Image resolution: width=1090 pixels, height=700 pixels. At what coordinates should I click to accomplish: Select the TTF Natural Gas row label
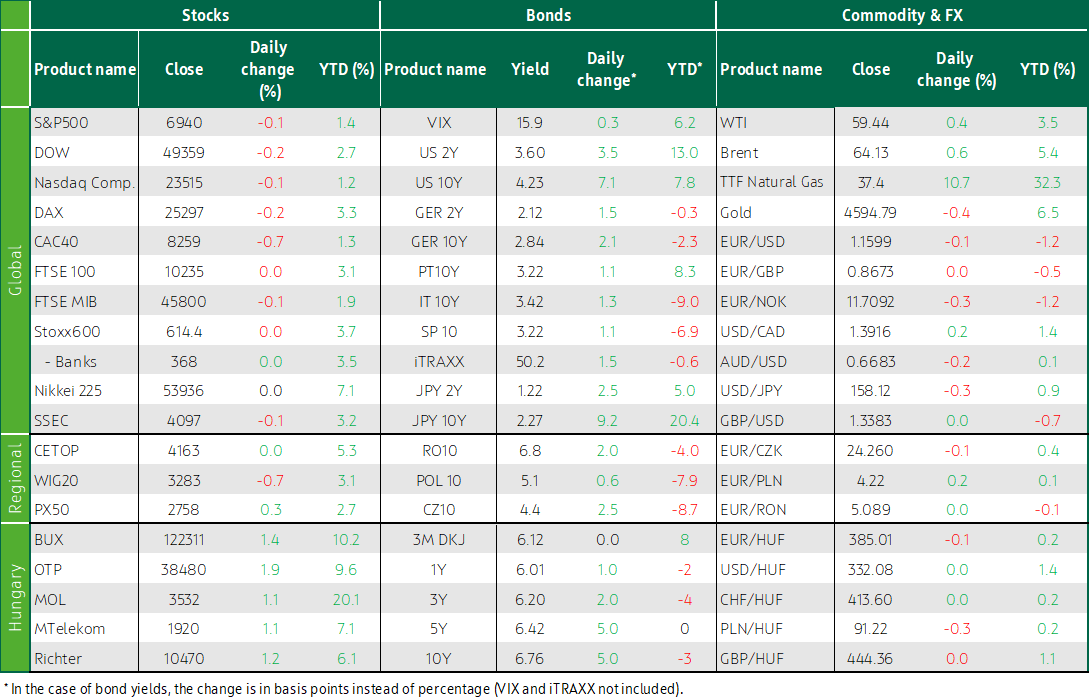tap(772, 182)
